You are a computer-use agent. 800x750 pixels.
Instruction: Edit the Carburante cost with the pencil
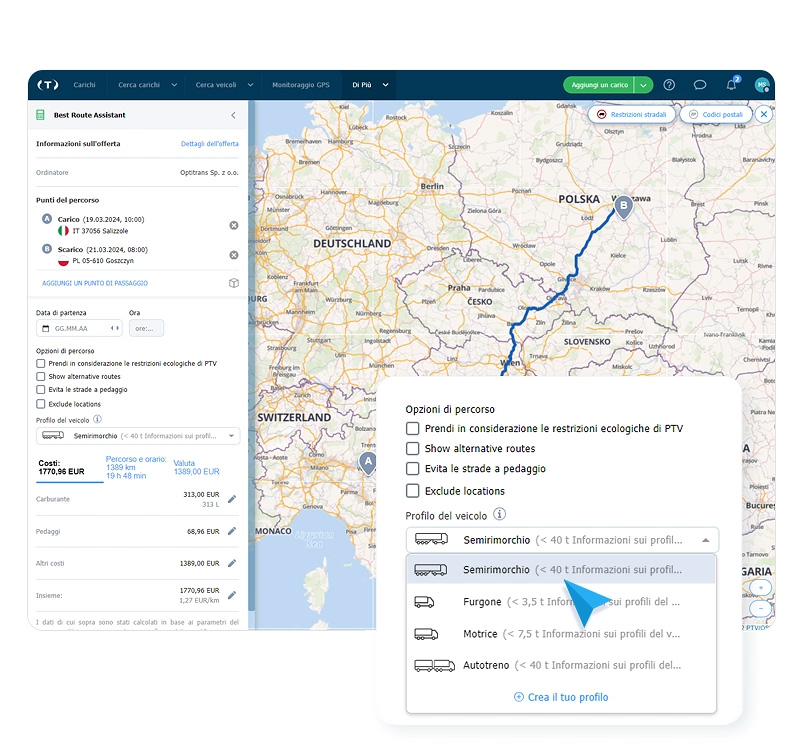pyautogui.click(x=232, y=498)
